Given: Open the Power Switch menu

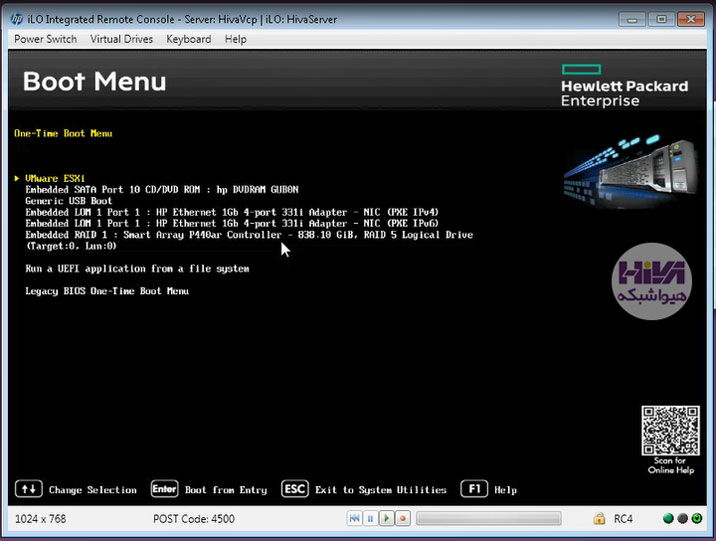Looking at the screenshot, I should pyautogui.click(x=45, y=39).
